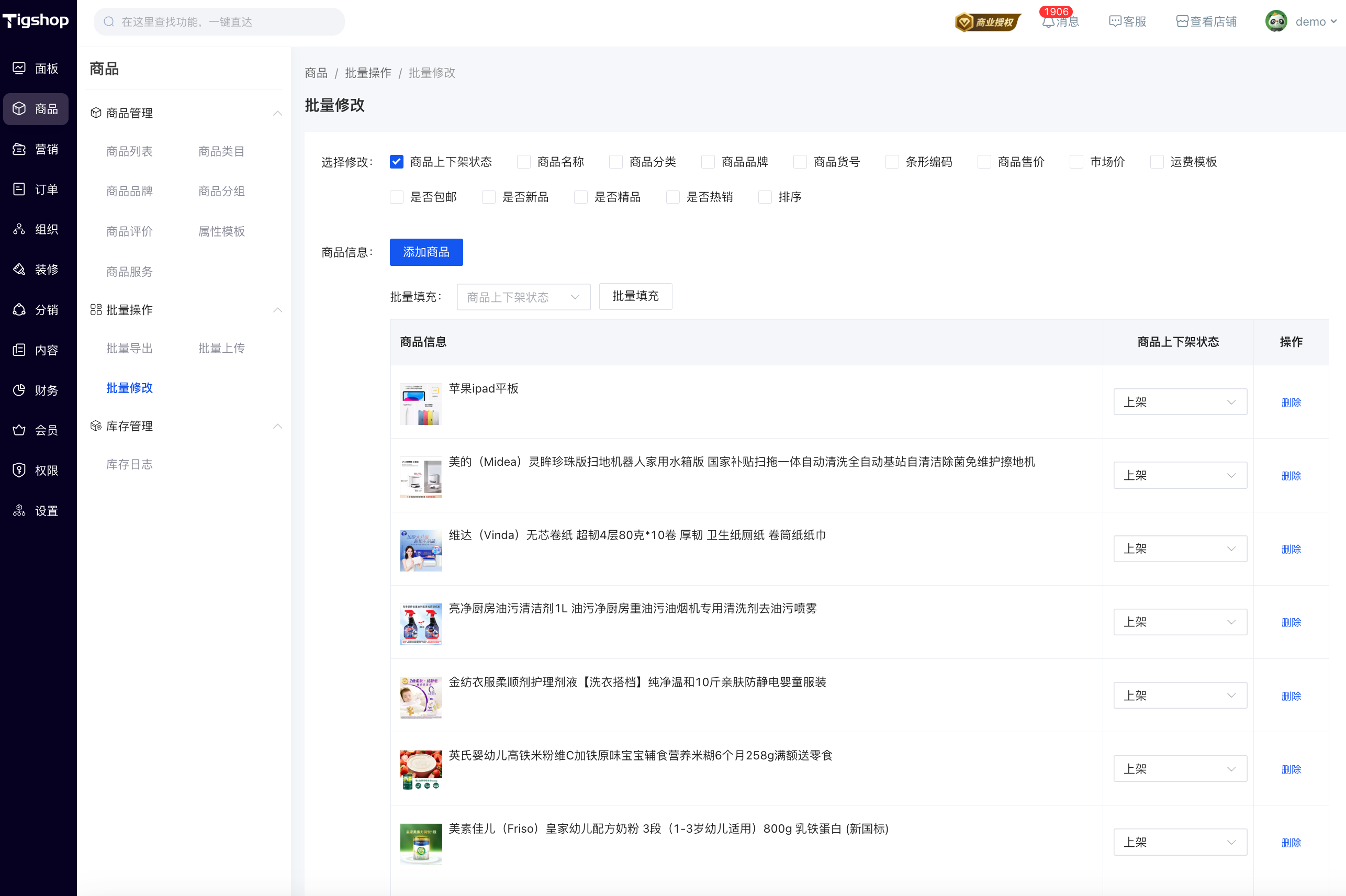Open the 批量填充 field dropdown
Screen dimensions: 1346x896
[x=523, y=297]
